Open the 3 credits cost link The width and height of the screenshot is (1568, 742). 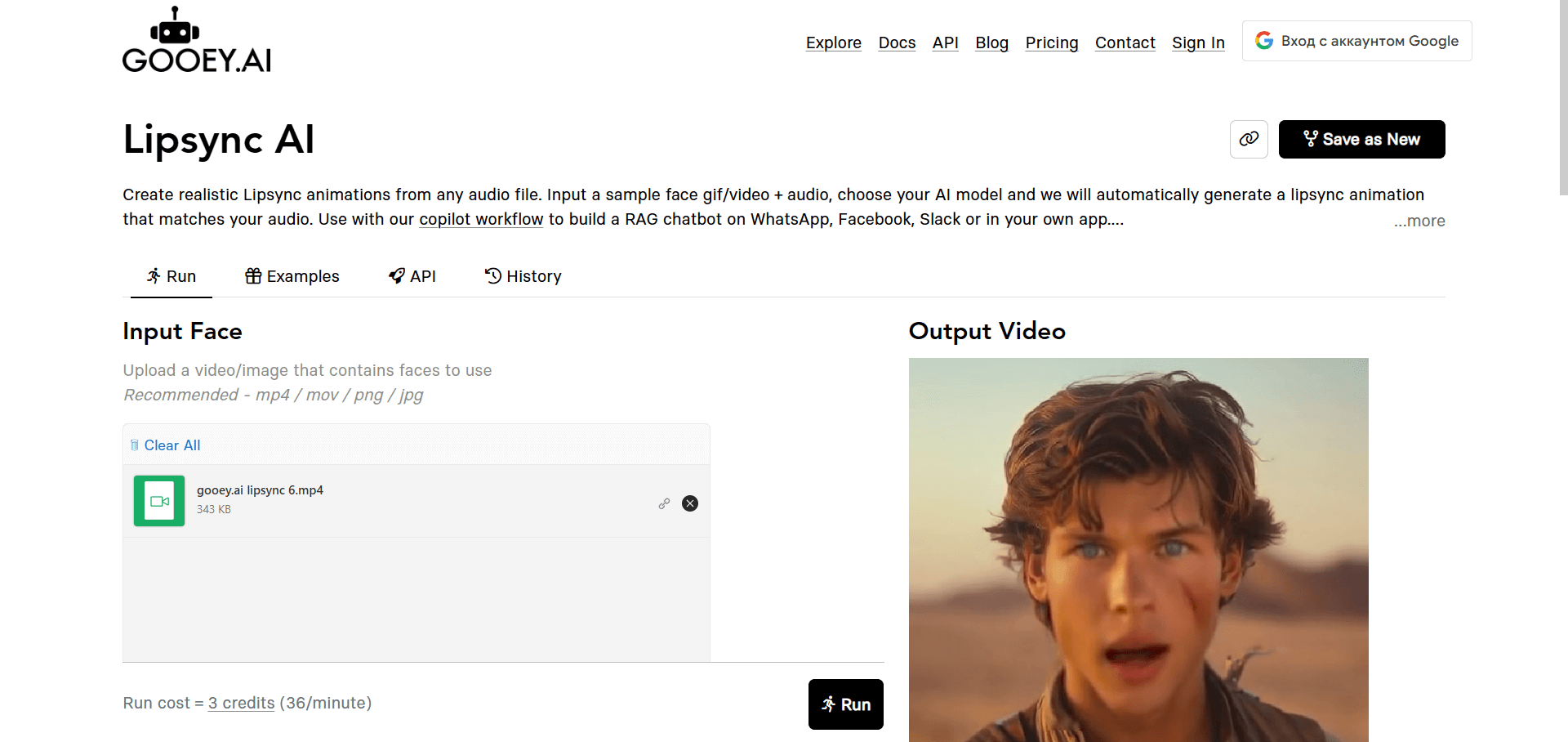click(x=241, y=703)
